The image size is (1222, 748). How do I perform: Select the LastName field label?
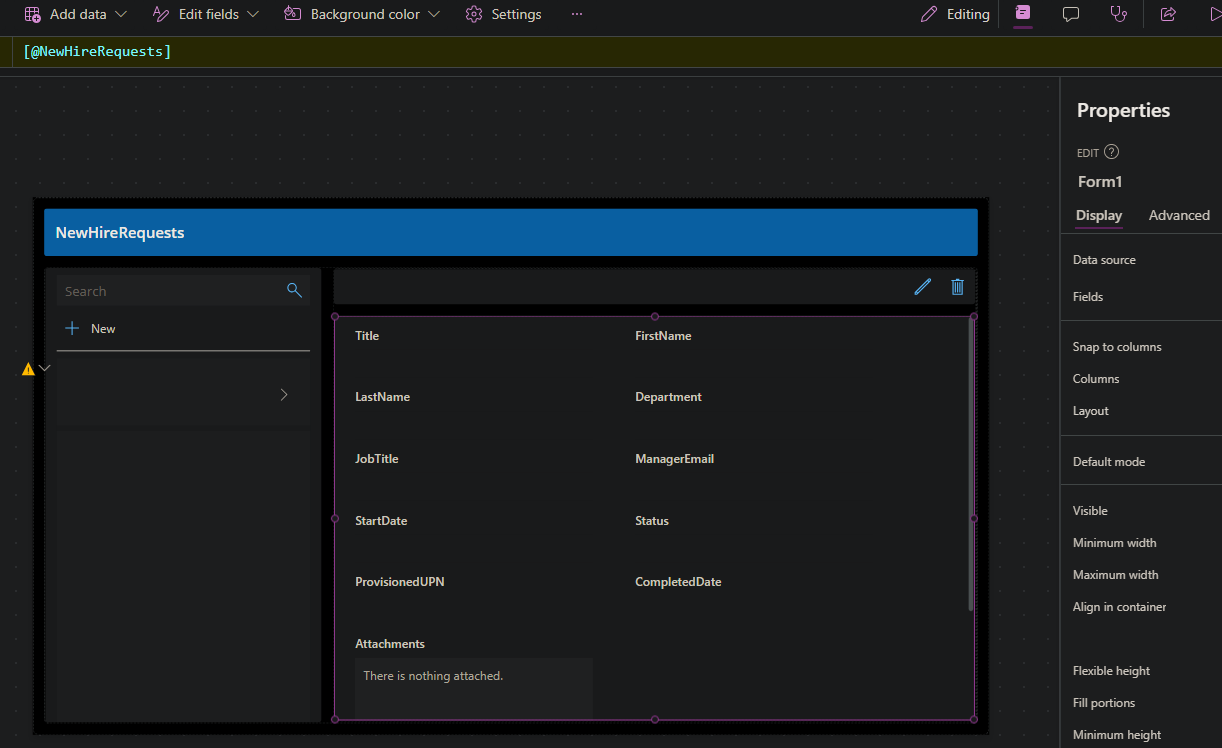click(382, 397)
